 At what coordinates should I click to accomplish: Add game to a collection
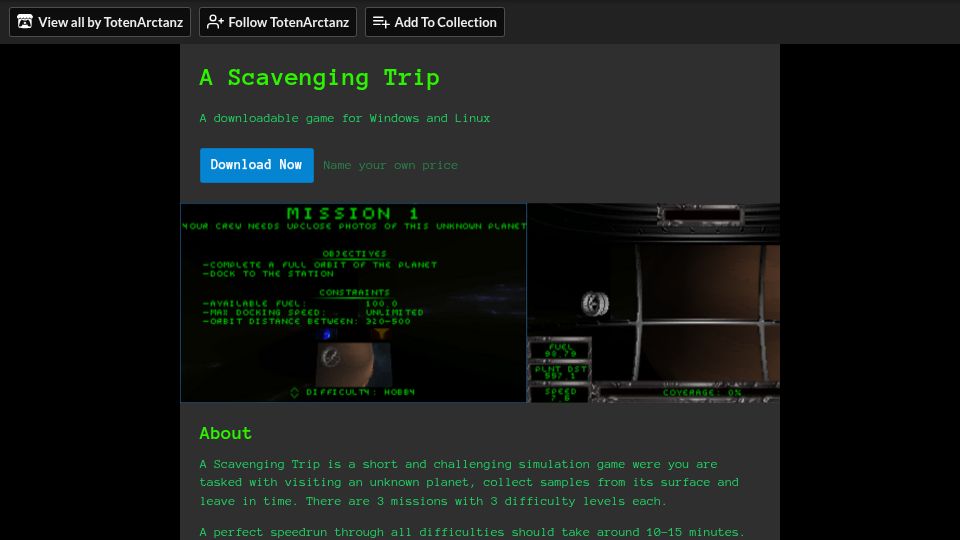[435, 22]
